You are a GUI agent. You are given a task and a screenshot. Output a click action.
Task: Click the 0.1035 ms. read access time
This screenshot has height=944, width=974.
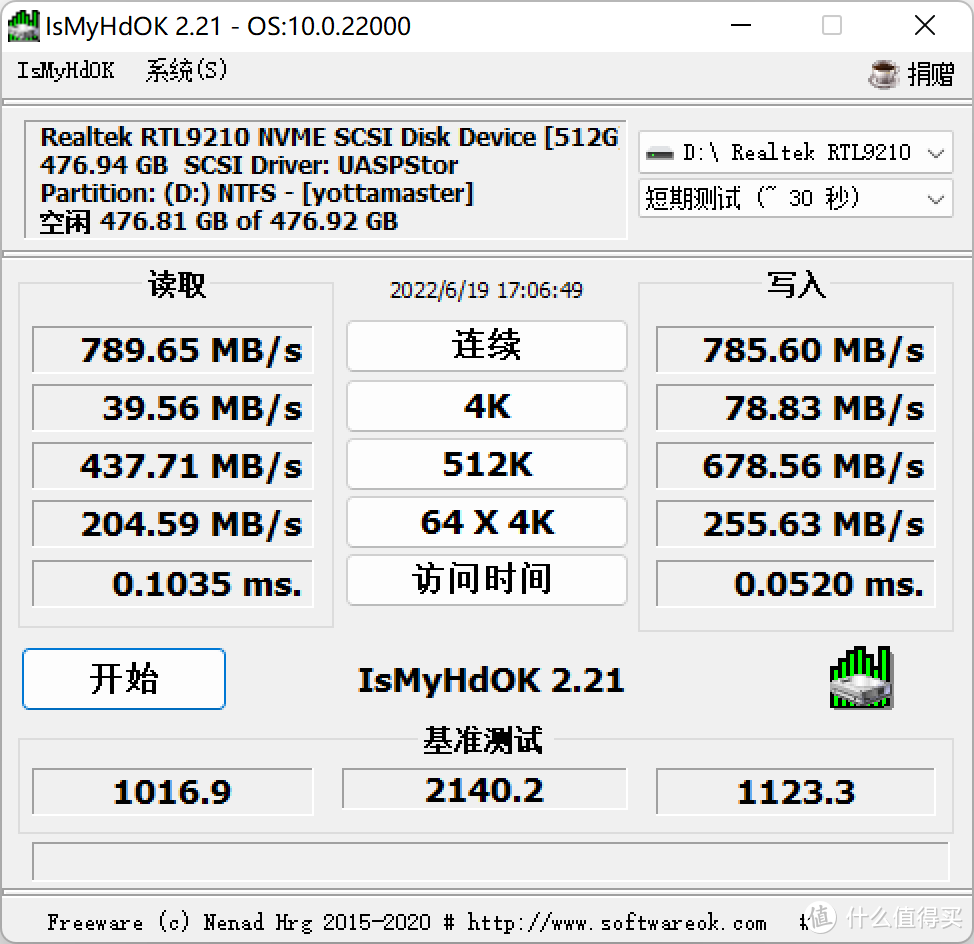pos(173,584)
